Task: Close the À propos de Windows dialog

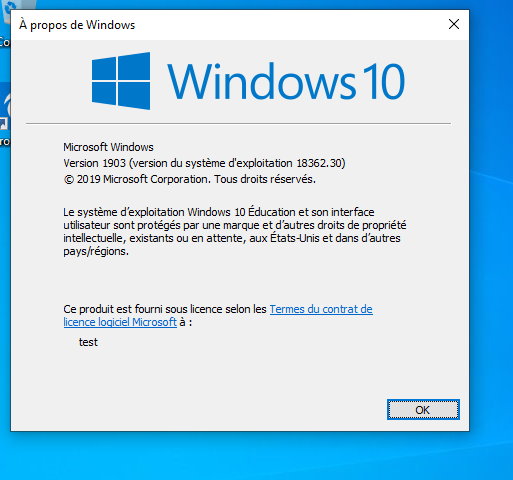Action: 454,24
